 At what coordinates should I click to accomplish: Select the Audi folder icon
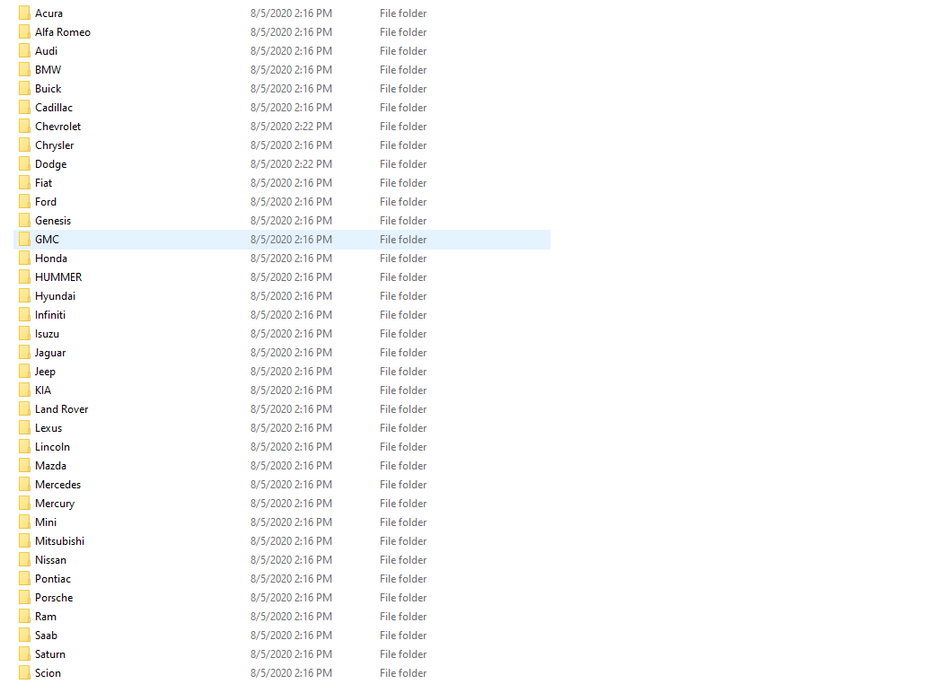point(24,50)
